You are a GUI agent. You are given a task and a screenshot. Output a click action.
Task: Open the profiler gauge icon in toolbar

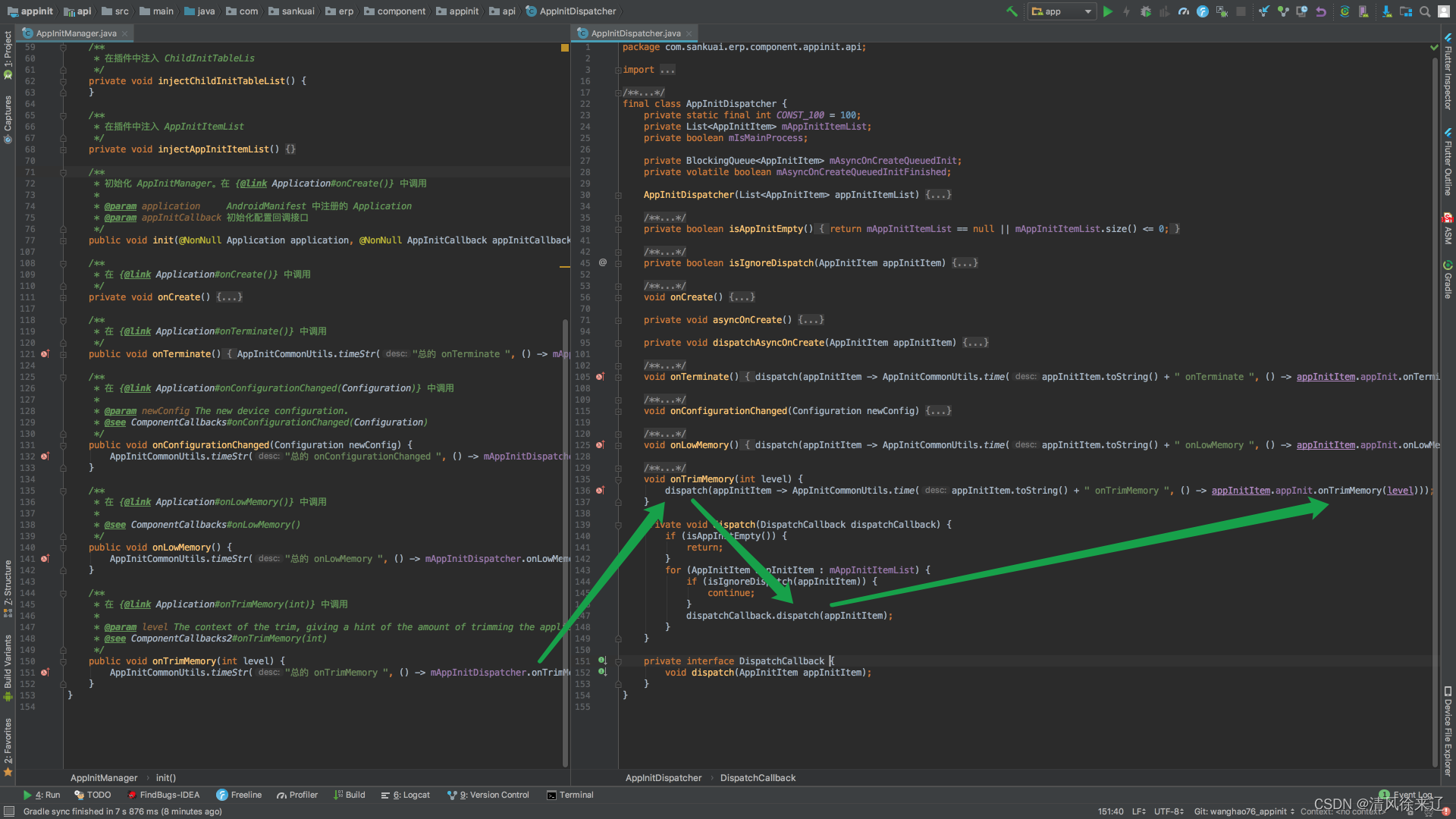pos(1184,11)
